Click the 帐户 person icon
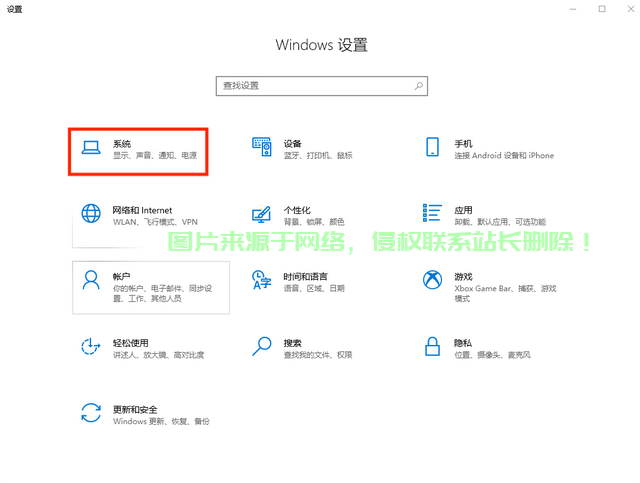The height and width of the screenshot is (483, 640). pos(91,280)
